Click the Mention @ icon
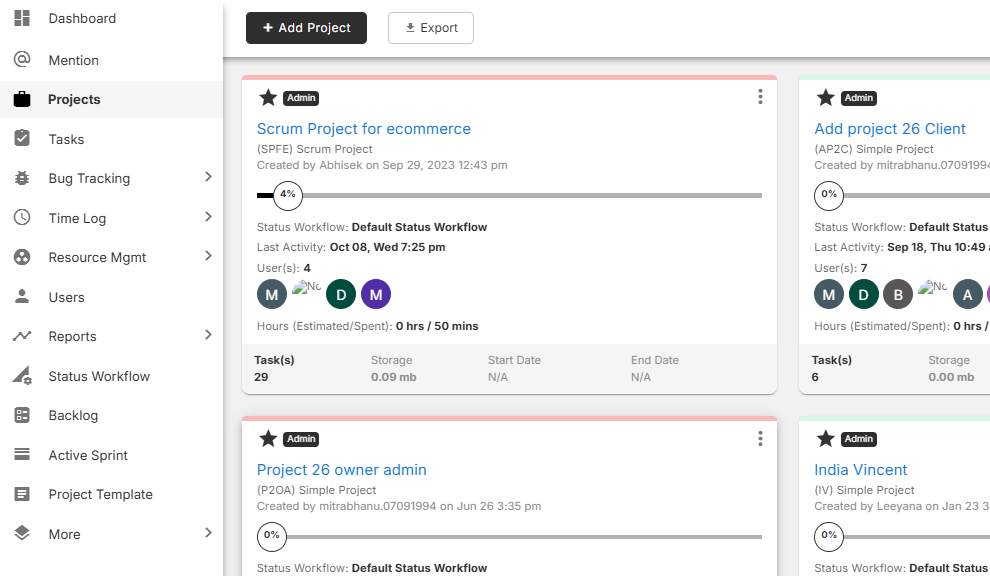 point(22,60)
